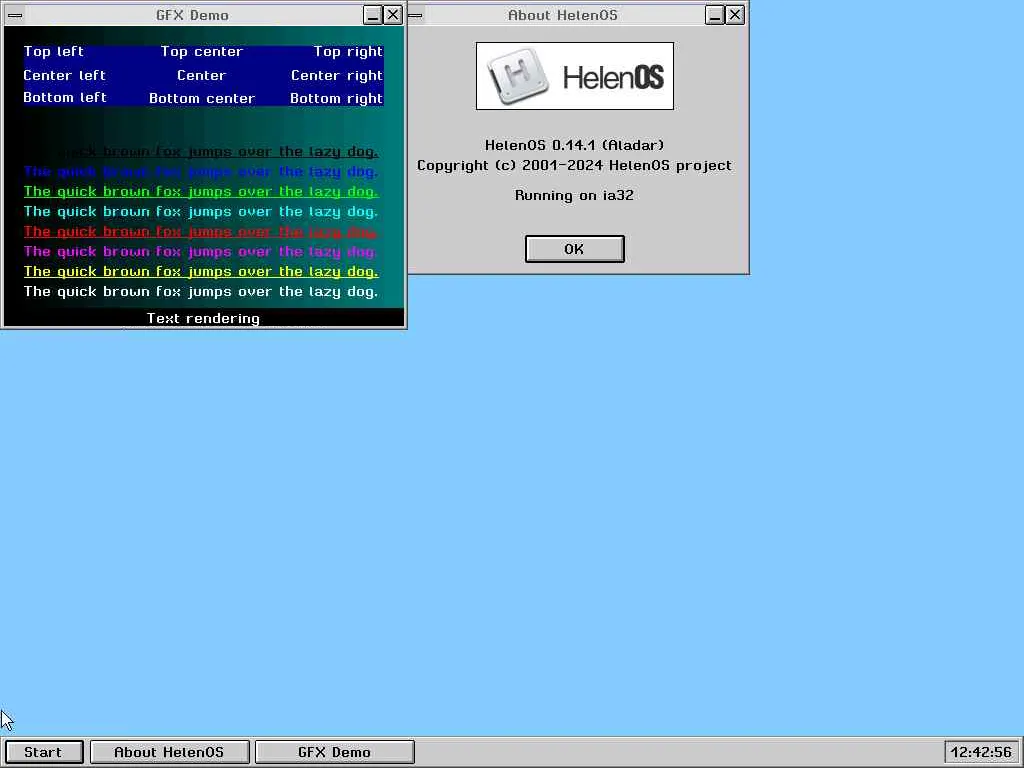The image size is (1024, 768).
Task: Click the OK button in About HelenOS
Action: click(575, 249)
